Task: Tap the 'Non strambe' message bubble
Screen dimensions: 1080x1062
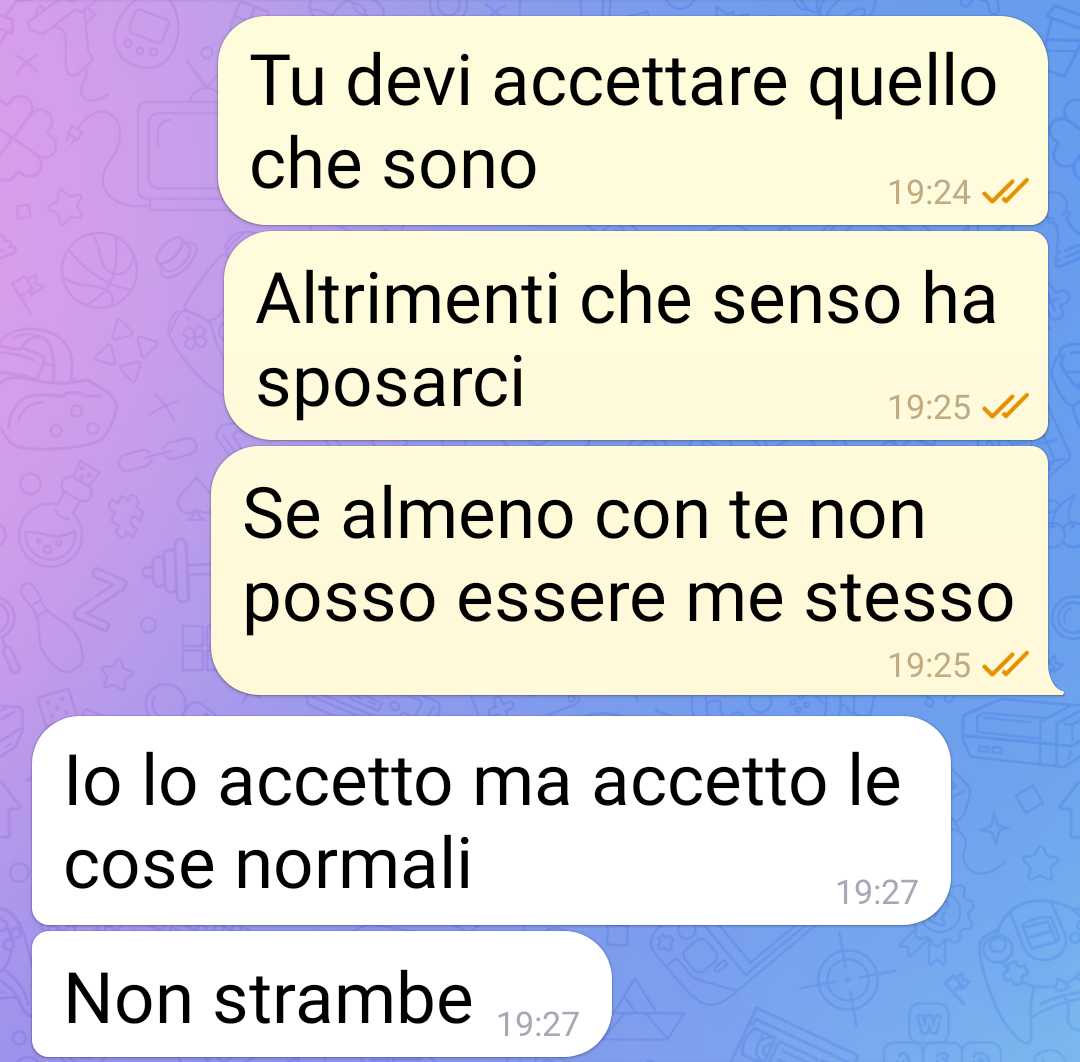Action: click(322, 994)
